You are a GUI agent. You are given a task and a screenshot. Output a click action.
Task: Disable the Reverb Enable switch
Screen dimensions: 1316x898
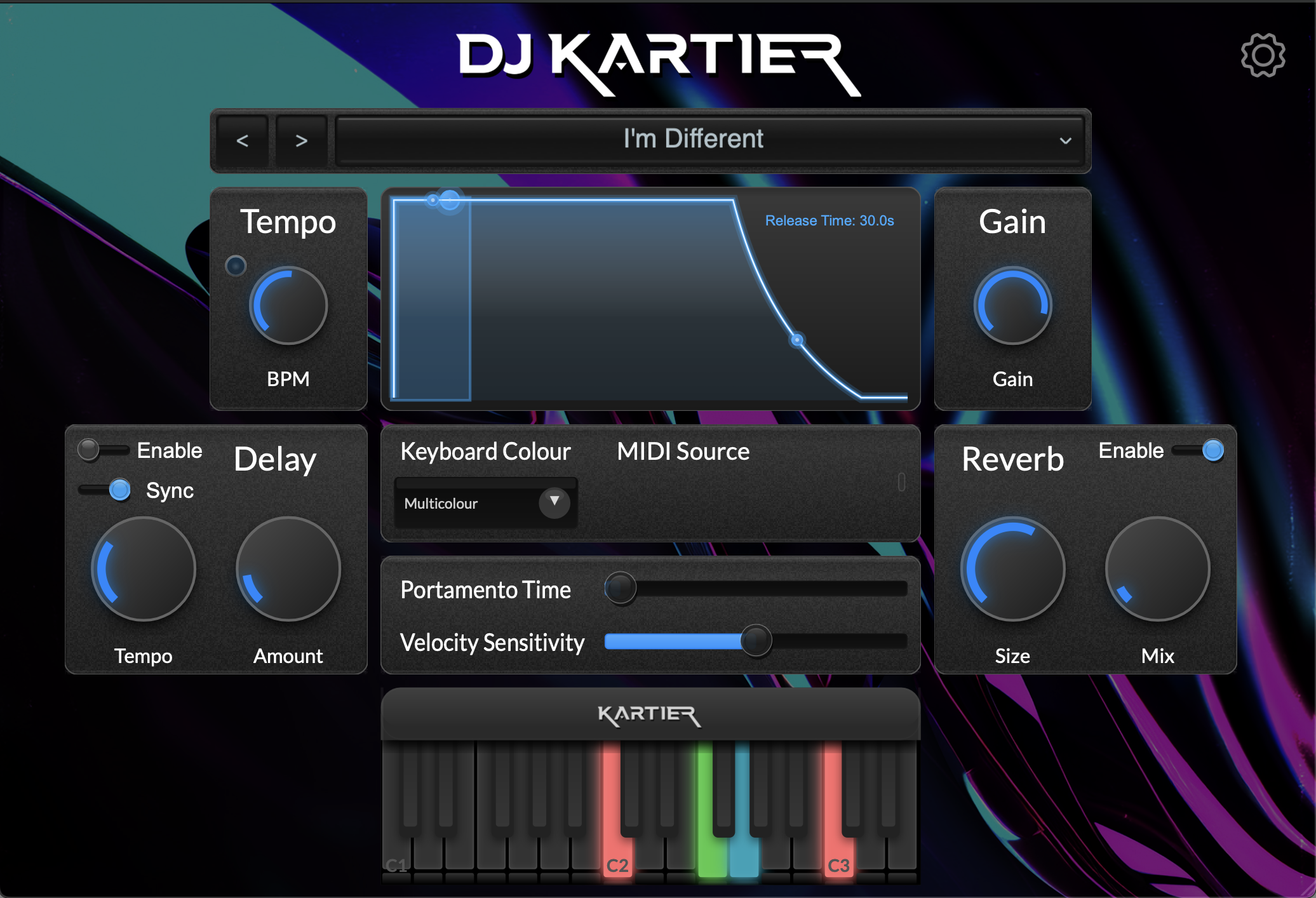pyautogui.click(x=1198, y=450)
